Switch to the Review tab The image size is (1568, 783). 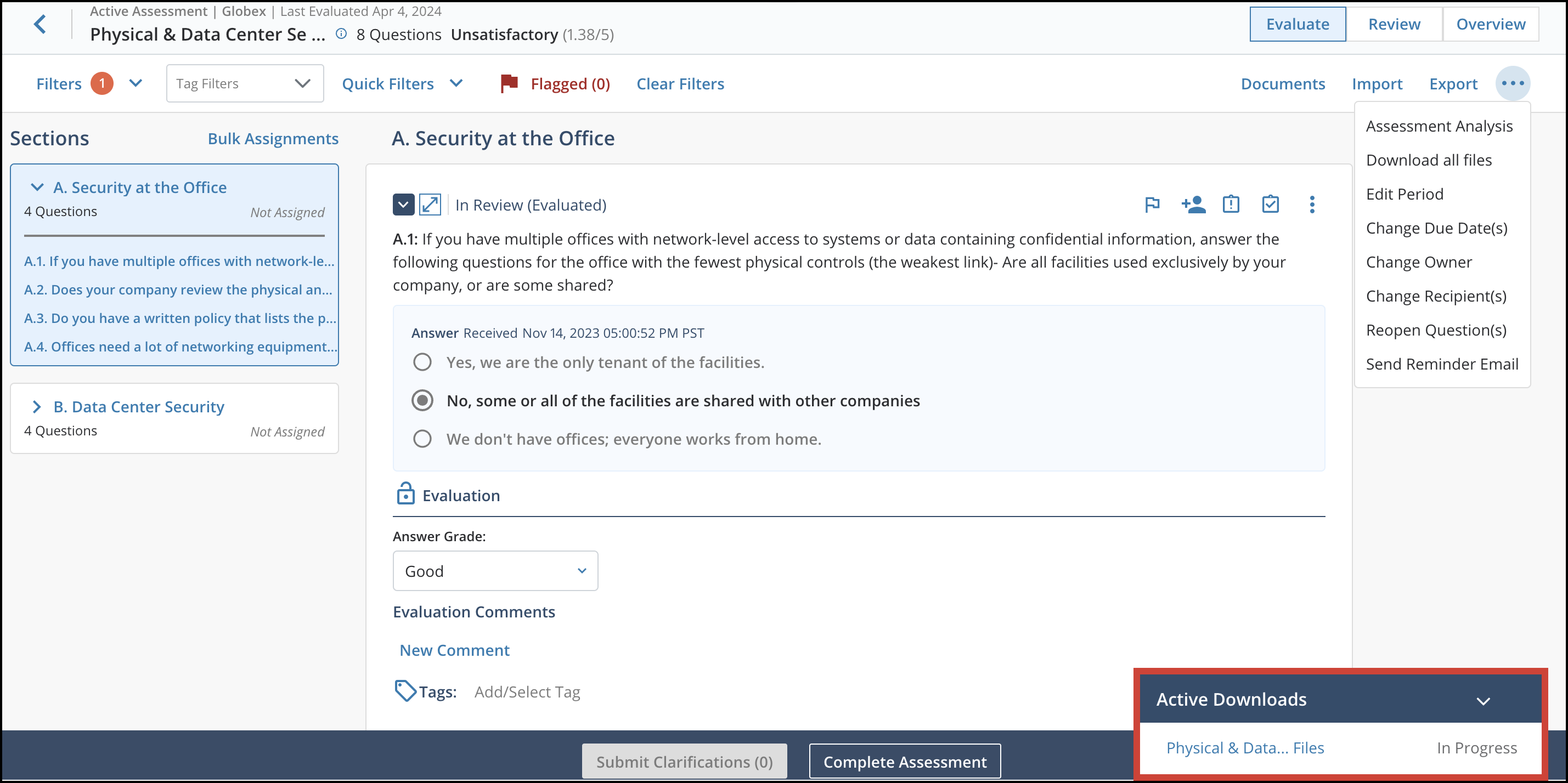[x=1394, y=24]
